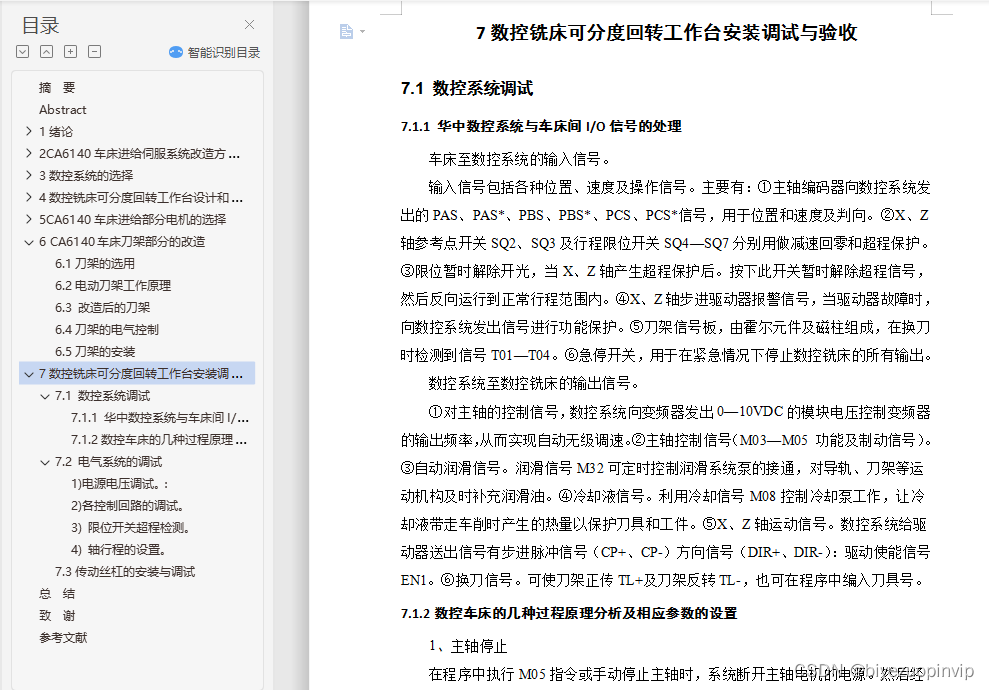Close the 目录 outline panel
The height and width of the screenshot is (690, 989).
pyautogui.click(x=250, y=25)
